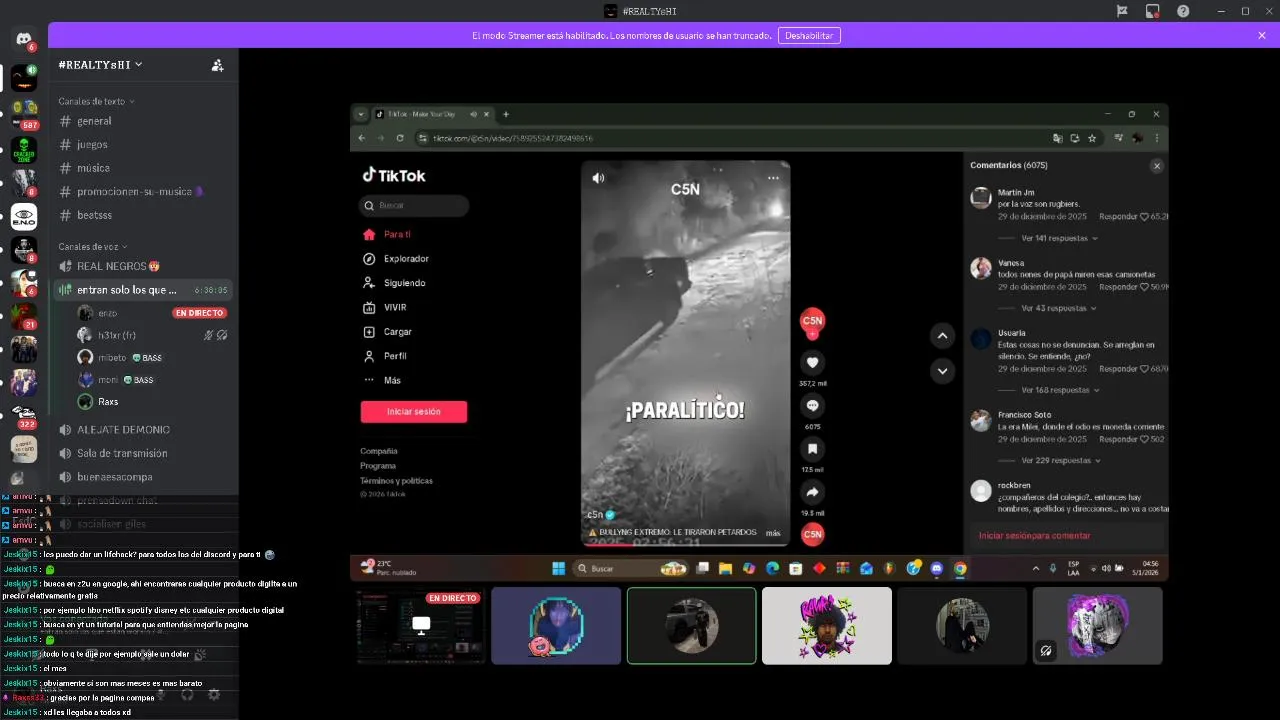Viewport: 1280px width, 720px height.
Task: Expand Ver 229 respuestas replies
Action: (x=1060, y=461)
